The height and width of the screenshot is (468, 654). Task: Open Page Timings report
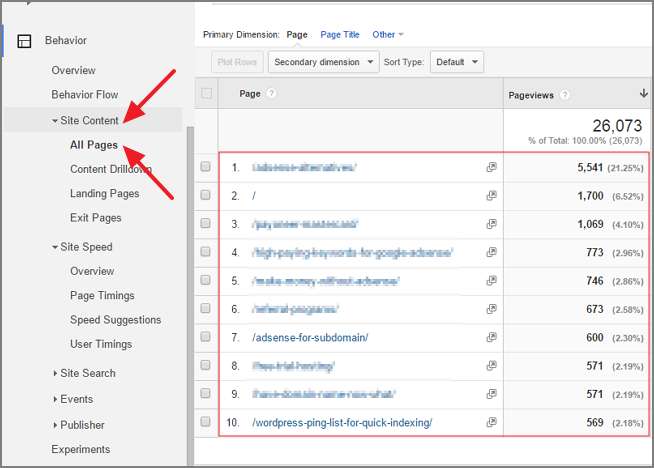click(x=102, y=296)
